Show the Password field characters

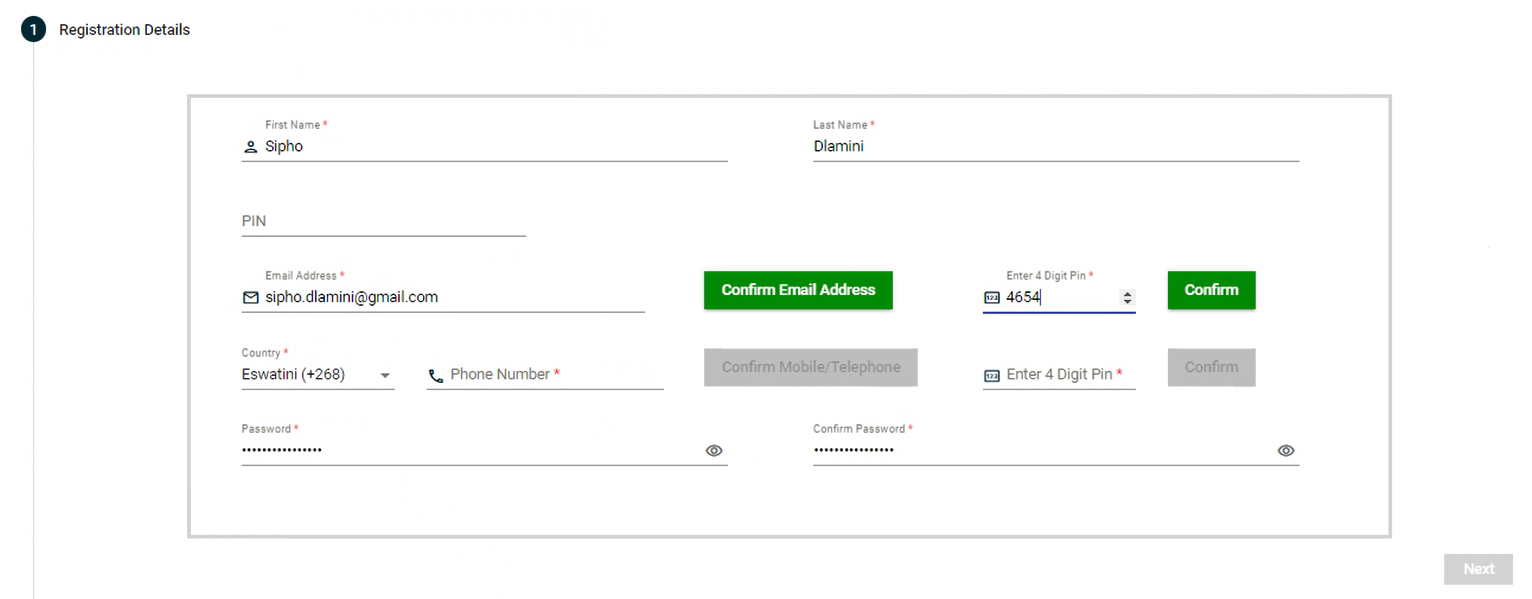tap(714, 451)
